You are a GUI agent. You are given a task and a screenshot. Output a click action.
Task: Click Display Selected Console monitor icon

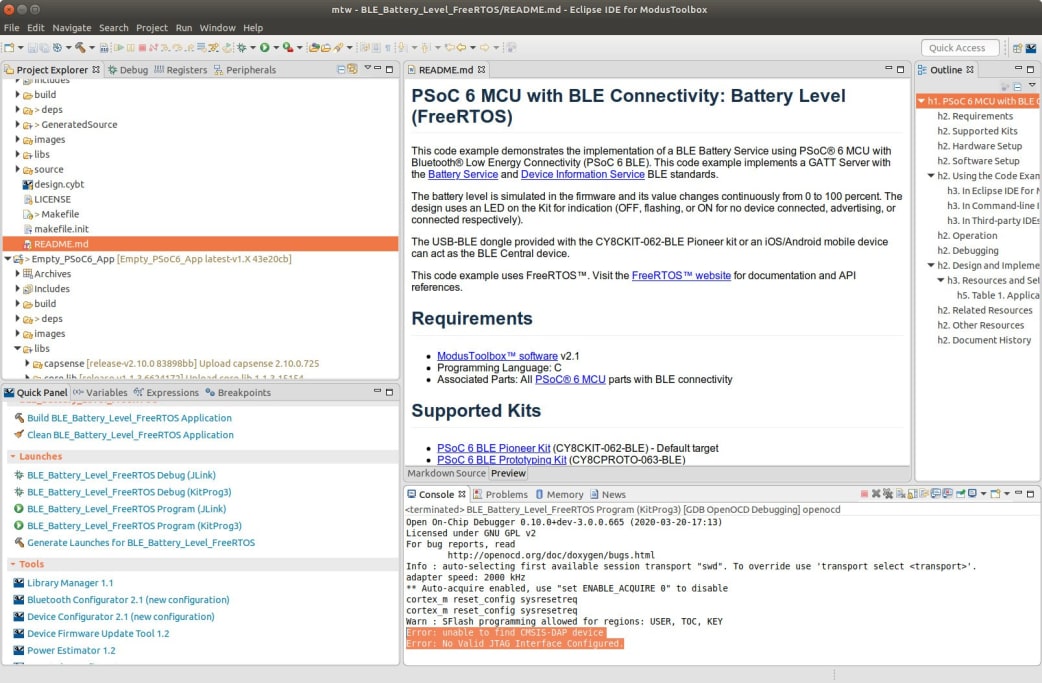click(x=972, y=494)
